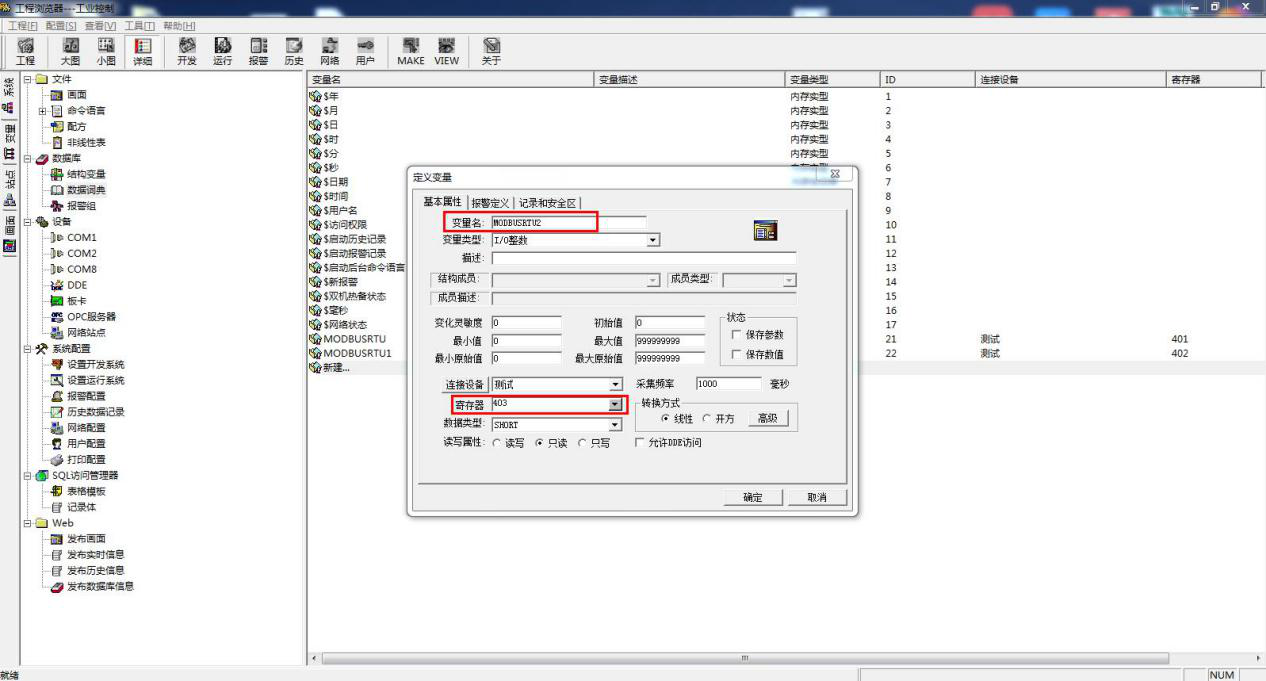Viewport: 1266px width, 681px height.
Task: Enable the 保存参数 checkbox
Action: tap(736, 335)
